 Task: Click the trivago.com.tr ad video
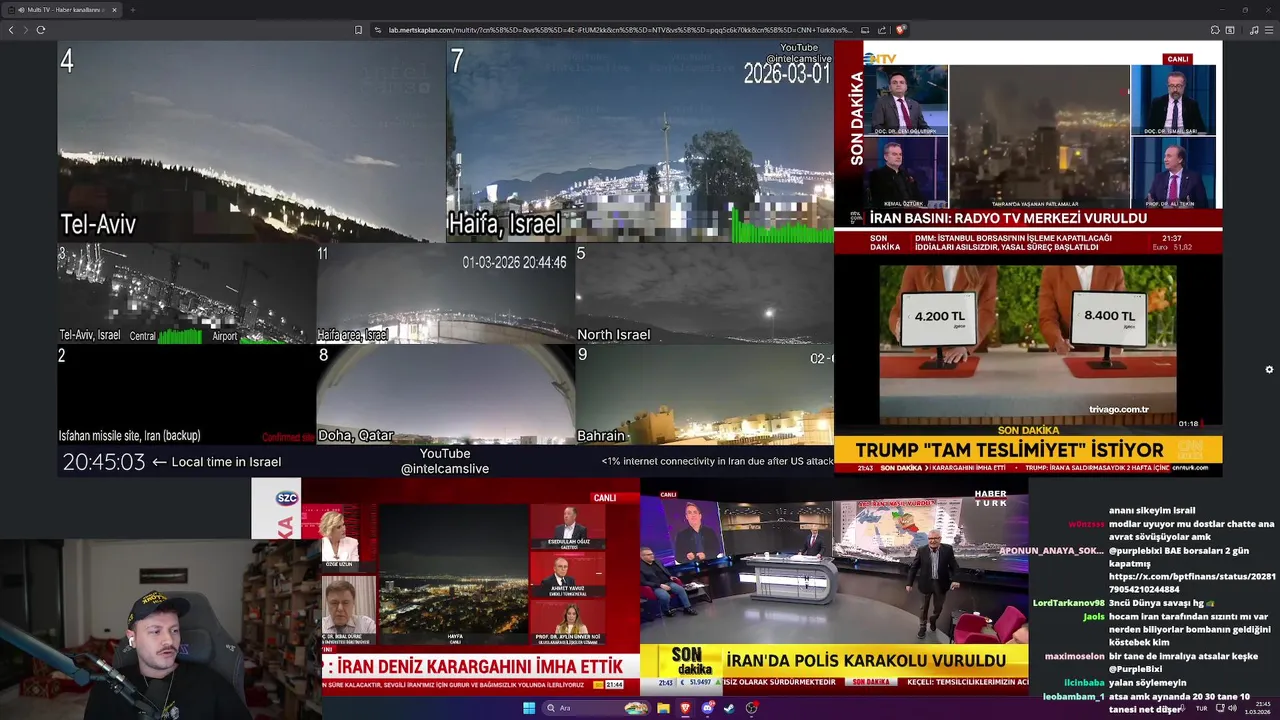coord(1028,345)
